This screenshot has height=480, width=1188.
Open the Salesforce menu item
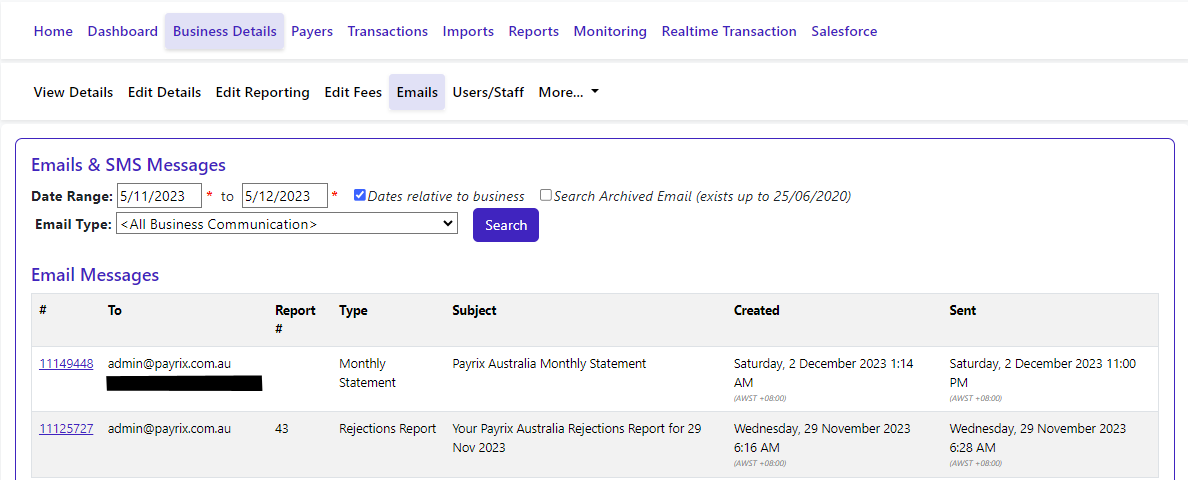[x=844, y=31]
